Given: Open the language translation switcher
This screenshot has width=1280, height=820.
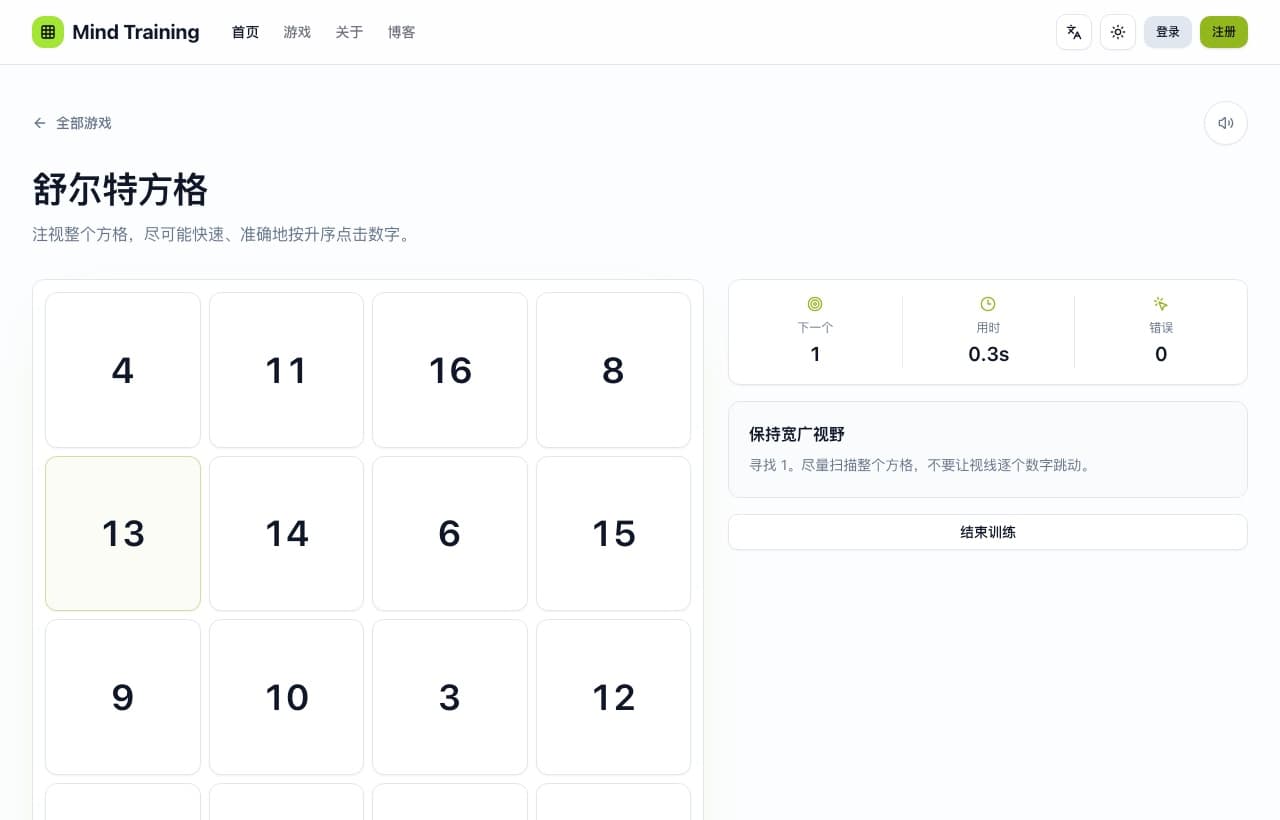Looking at the screenshot, I should 1074,32.
